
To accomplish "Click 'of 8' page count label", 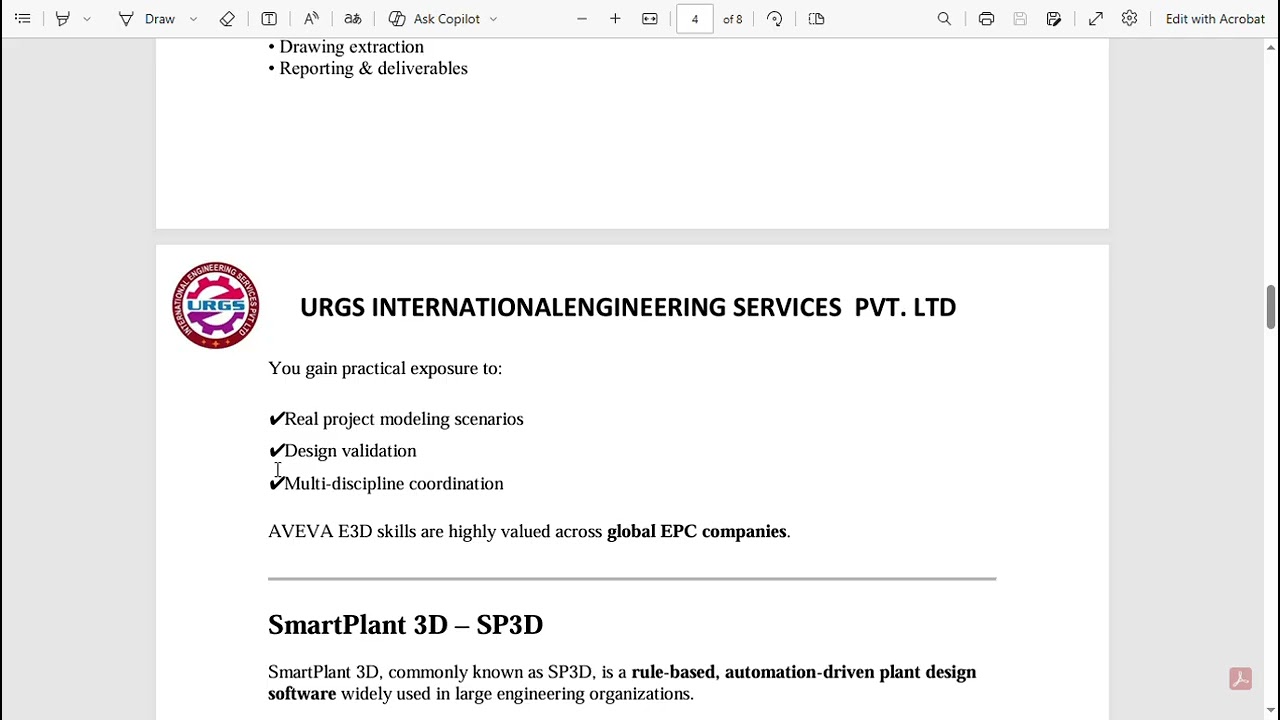I will (x=733, y=19).
